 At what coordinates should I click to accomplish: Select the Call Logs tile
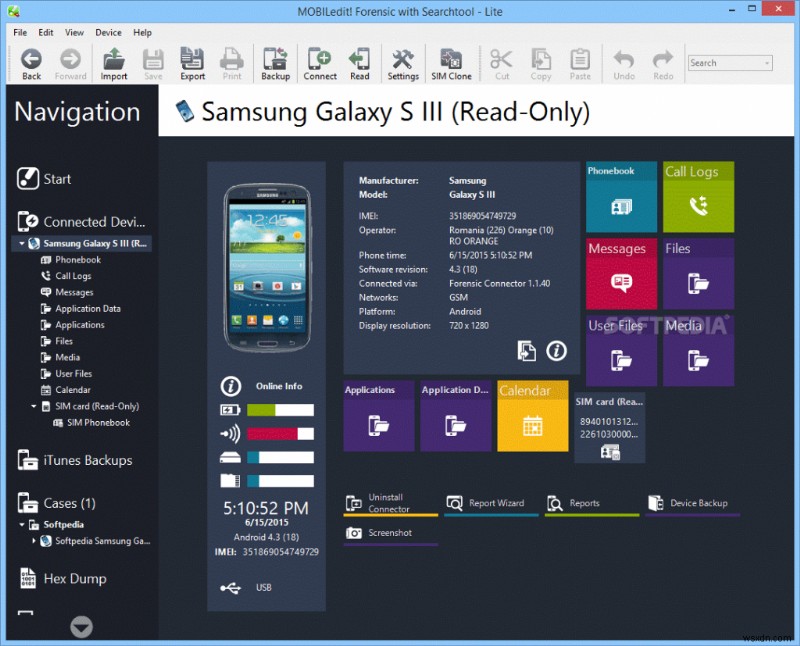(x=698, y=196)
